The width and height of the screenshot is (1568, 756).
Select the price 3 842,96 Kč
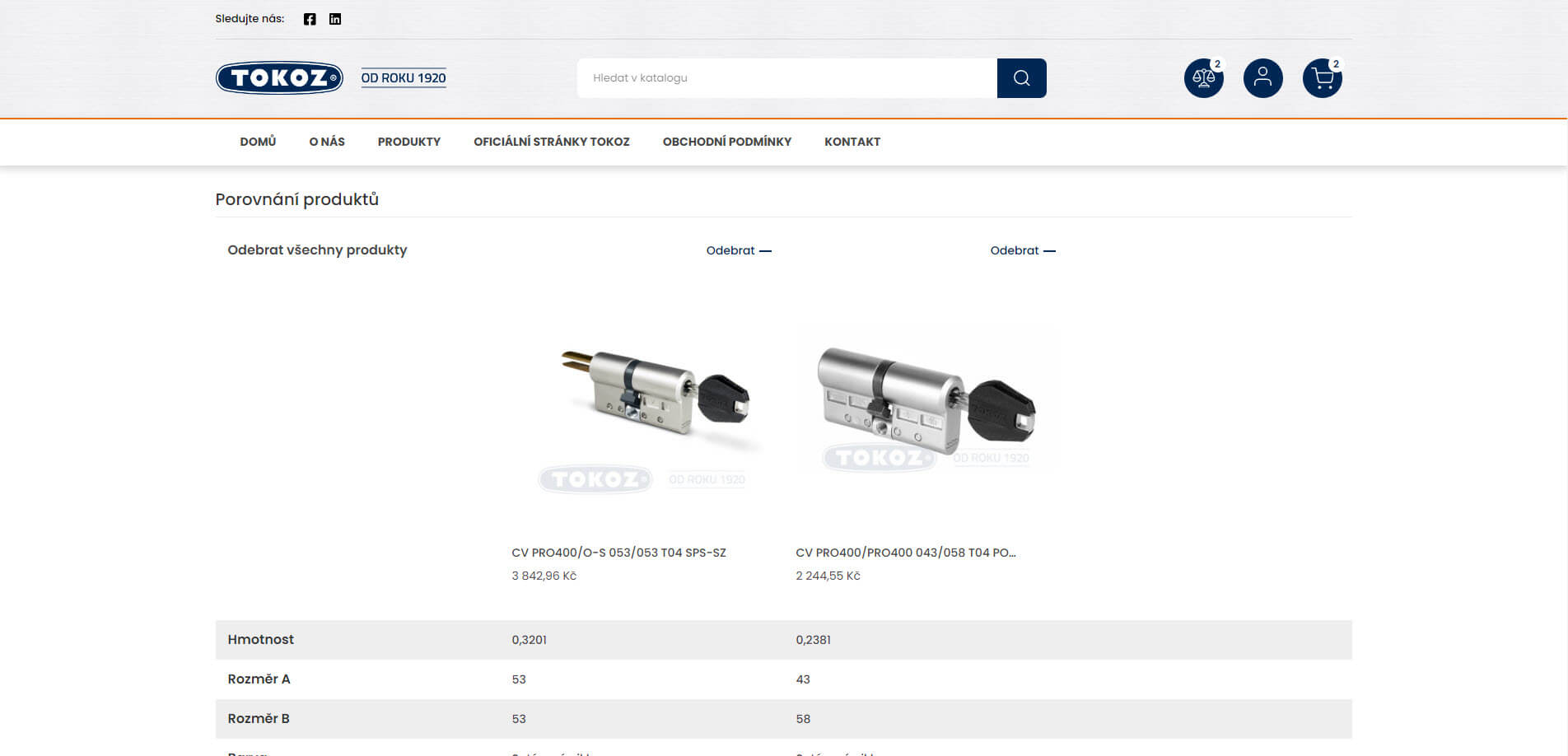click(544, 576)
